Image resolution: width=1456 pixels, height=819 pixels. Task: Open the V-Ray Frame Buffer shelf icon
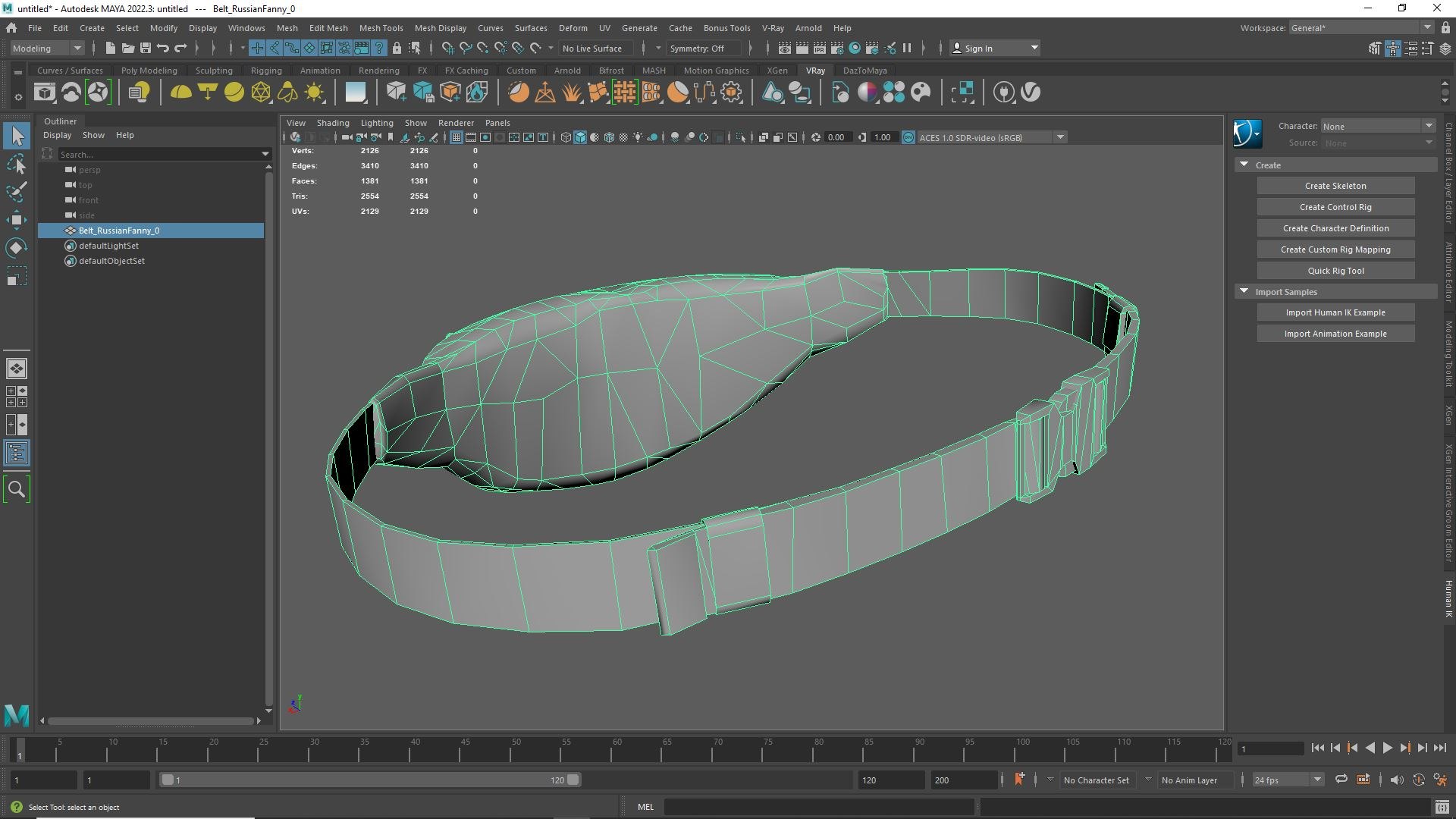pos(45,93)
